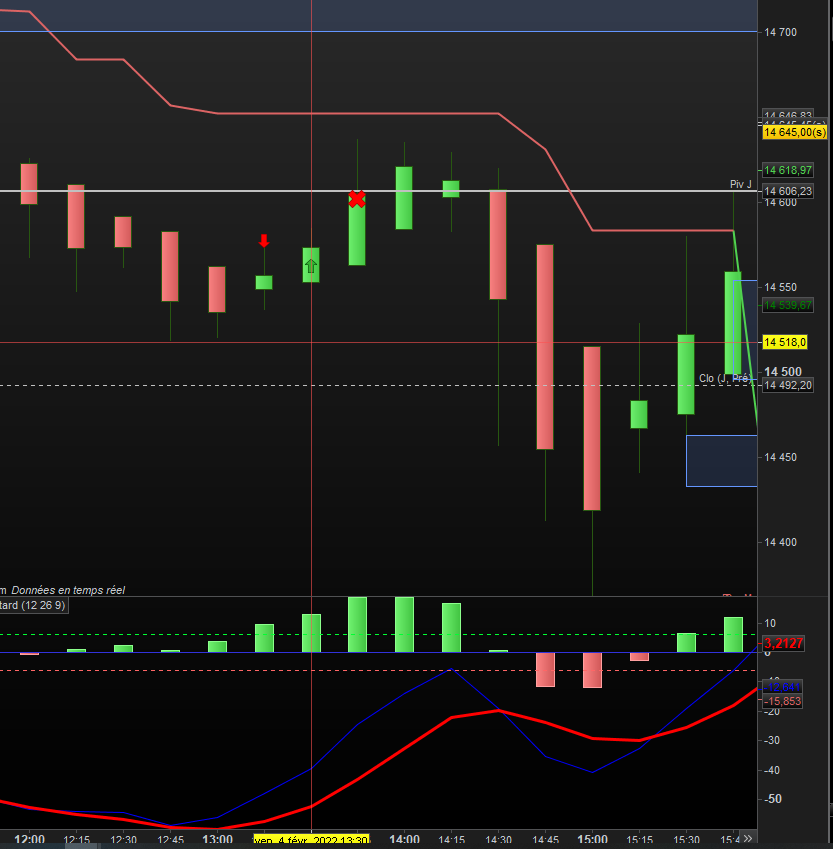Click the red MACD histogram bar at 15:00
The image size is (833, 849).
coord(593,670)
